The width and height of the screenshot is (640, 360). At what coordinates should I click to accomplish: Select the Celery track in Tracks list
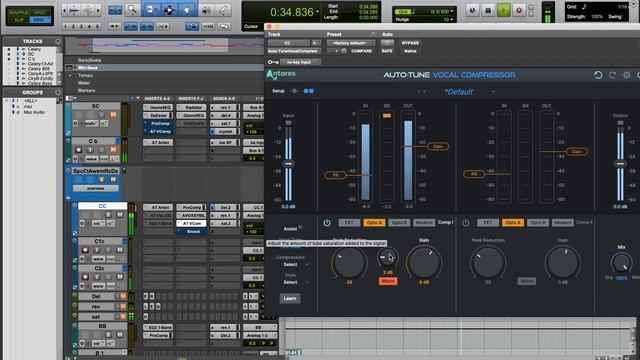(34, 49)
